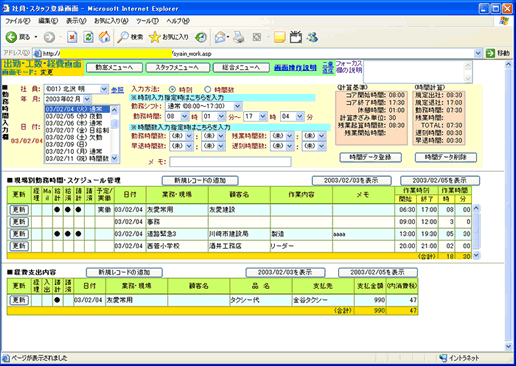This screenshot has height=366, width=516.
Task: Select the 時間数 input method radio button
Action: click(x=208, y=89)
